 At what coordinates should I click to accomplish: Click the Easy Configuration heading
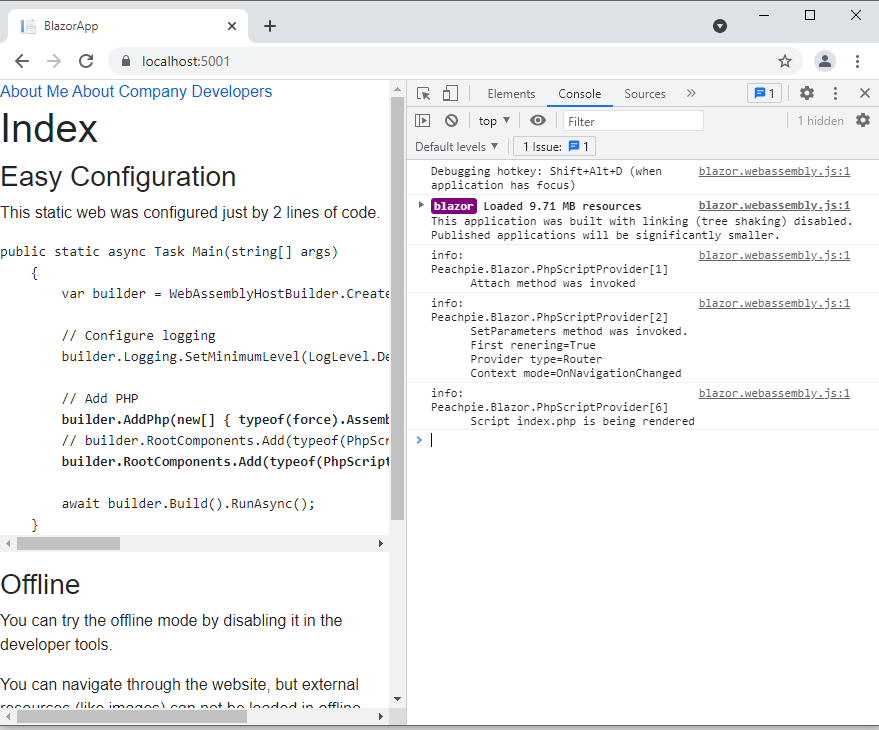point(118,177)
